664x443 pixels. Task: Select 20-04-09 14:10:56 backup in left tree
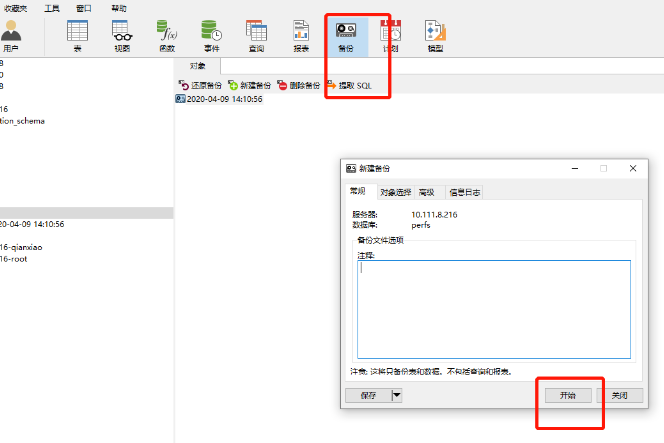click(x=32, y=224)
